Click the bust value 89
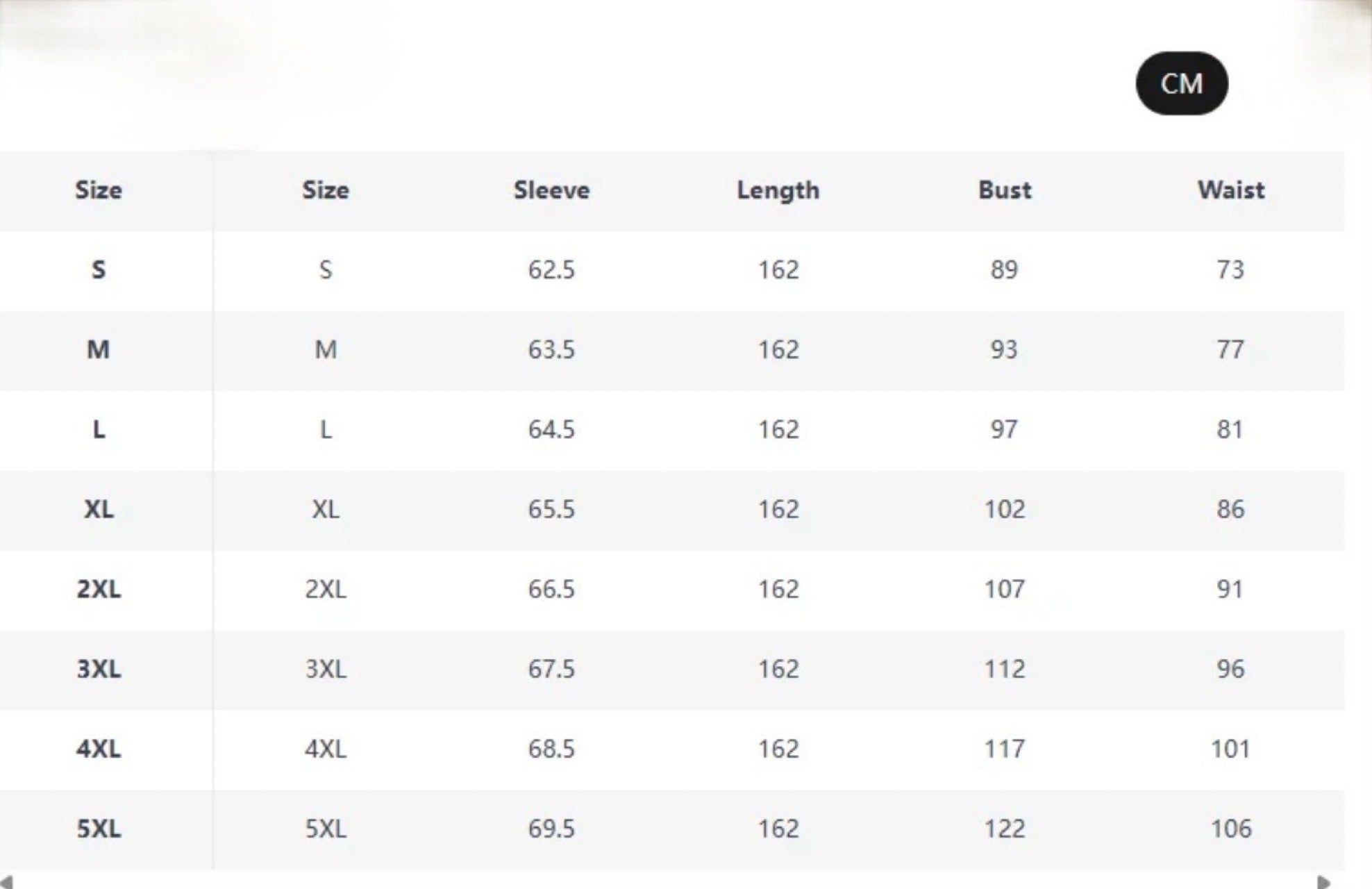Screen dimensions: 1372x889 click(x=1004, y=269)
